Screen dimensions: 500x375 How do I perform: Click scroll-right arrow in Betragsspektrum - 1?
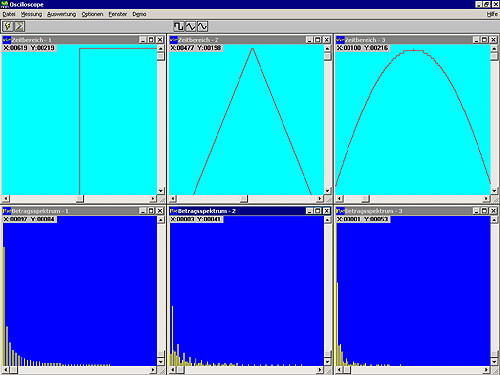point(153,370)
